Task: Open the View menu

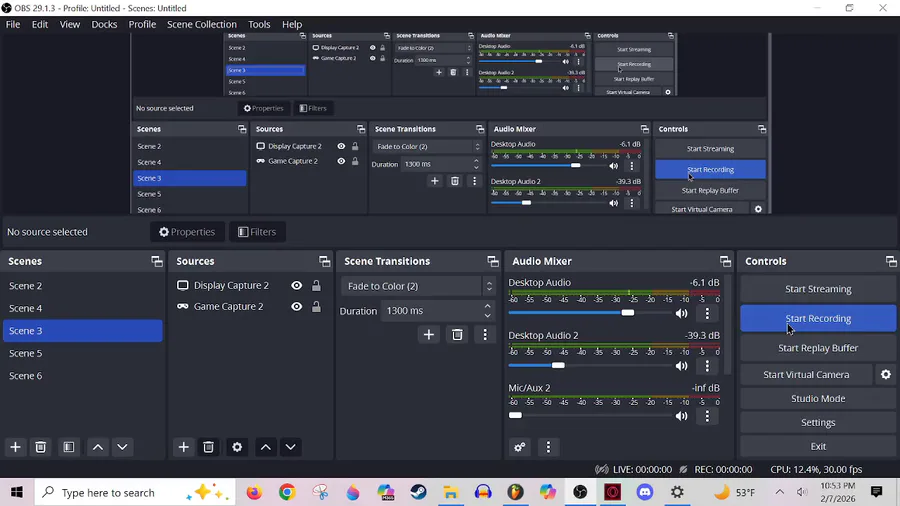Action: click(69, 24)
